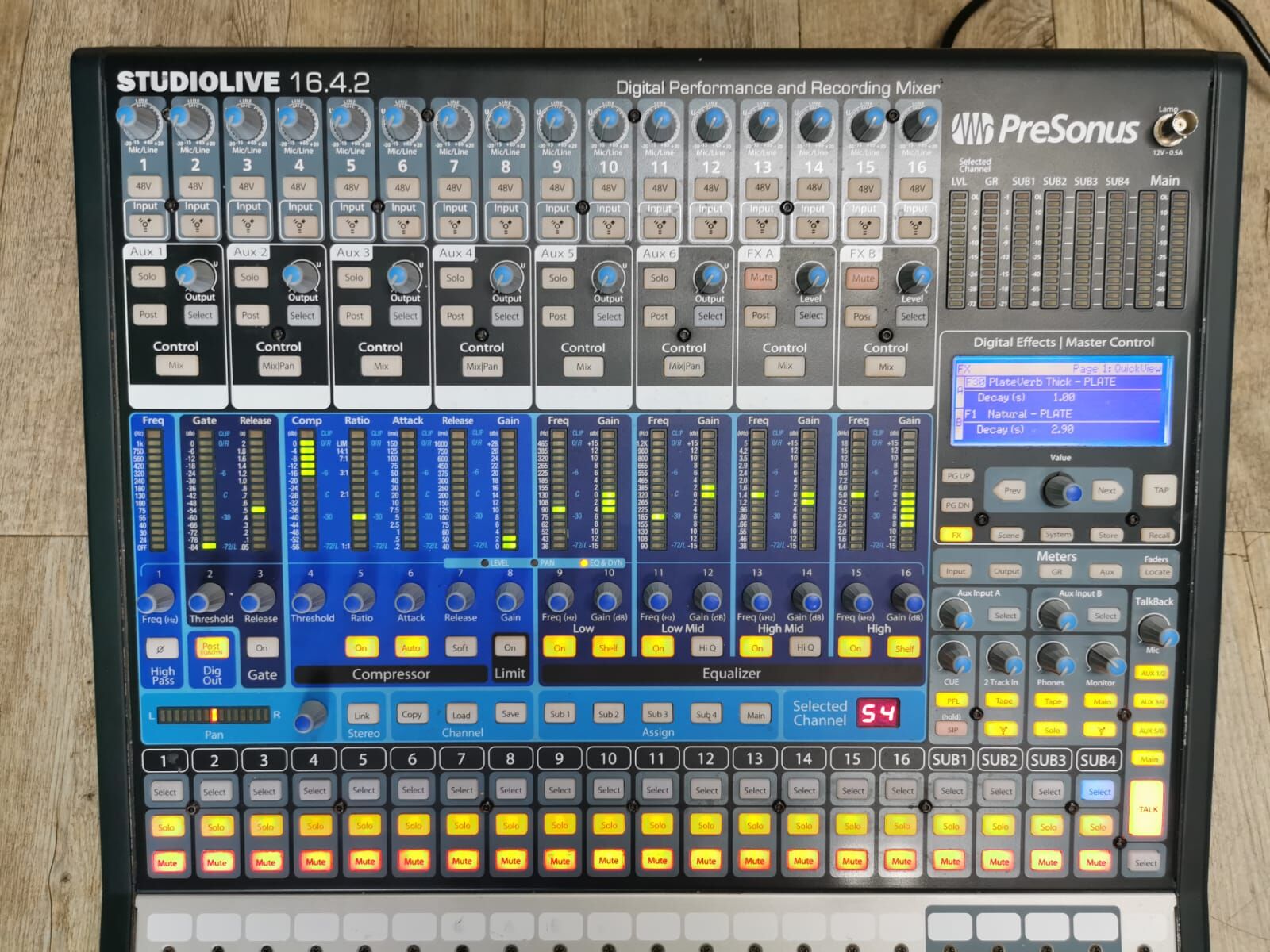This screenshot has height=952, width=1270.
Task: Load a channel preset
Action: (461, 715)
